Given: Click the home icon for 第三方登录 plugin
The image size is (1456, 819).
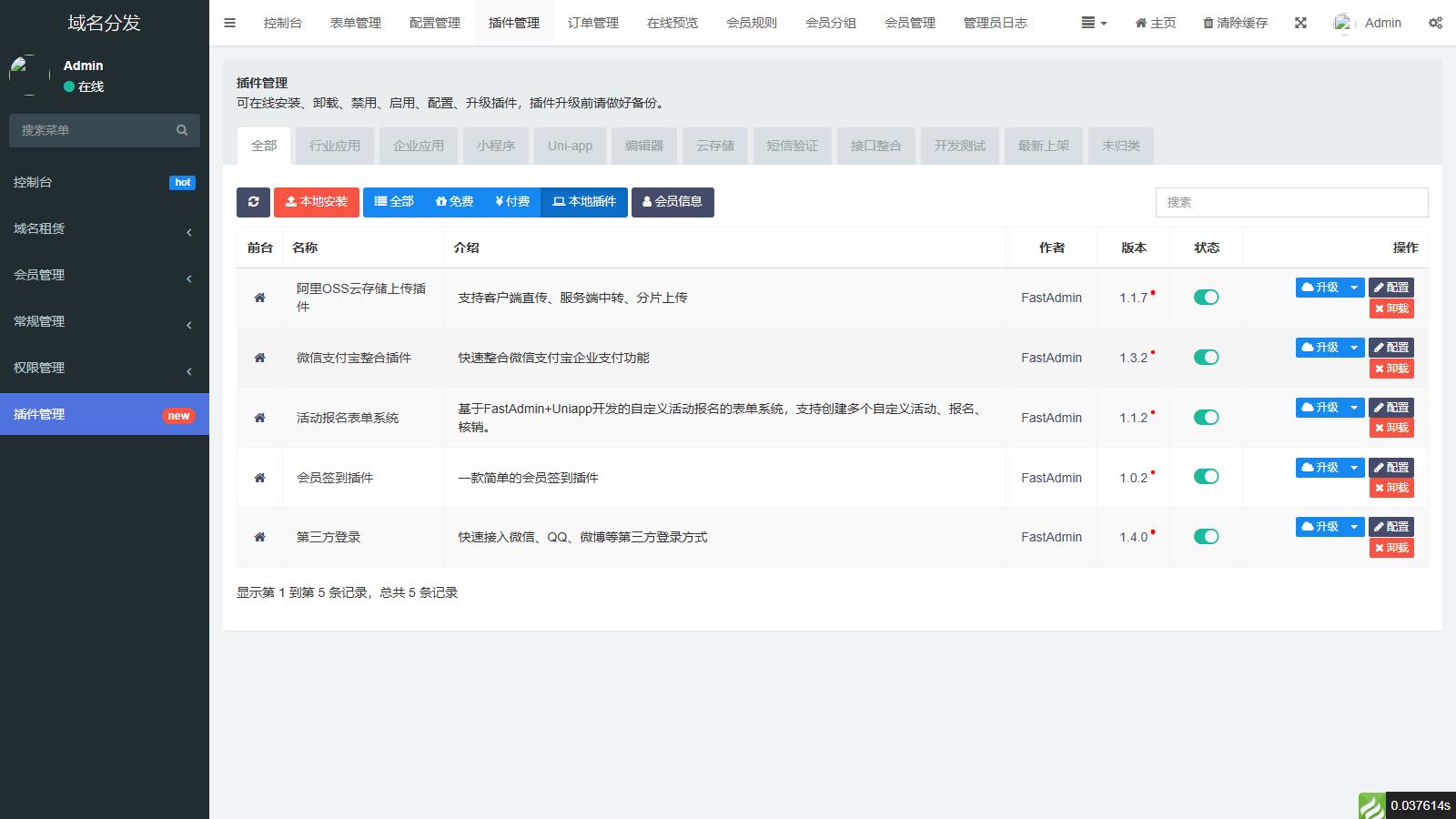Looking at the screenshot, I should [259, 537].
